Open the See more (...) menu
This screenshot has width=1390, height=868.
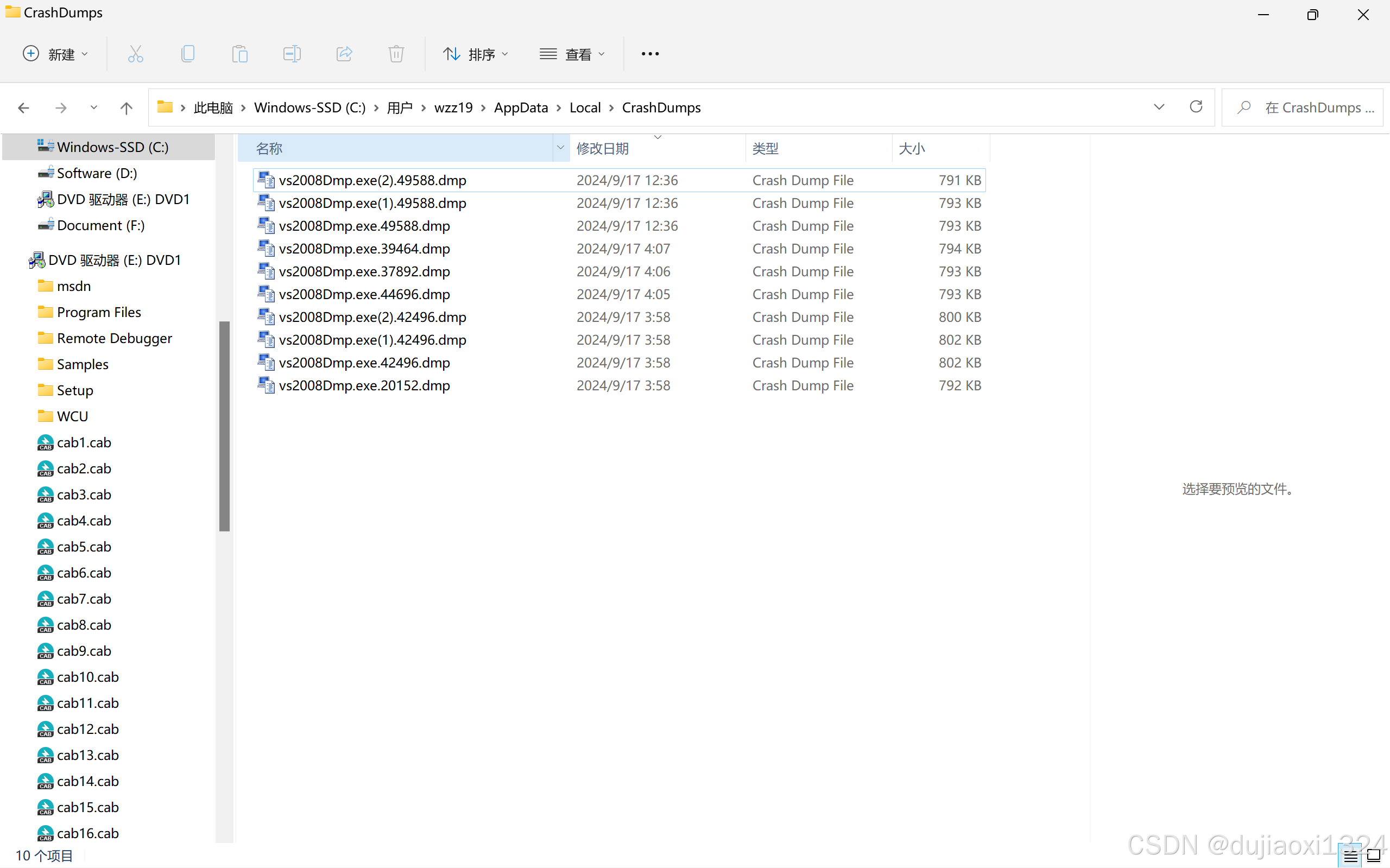click(649, 53)
